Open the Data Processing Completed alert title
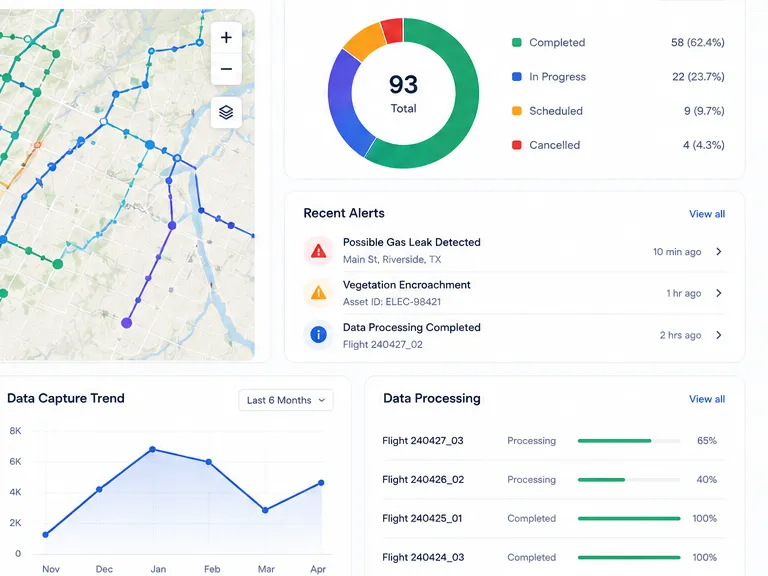 [x=411, y=327]
